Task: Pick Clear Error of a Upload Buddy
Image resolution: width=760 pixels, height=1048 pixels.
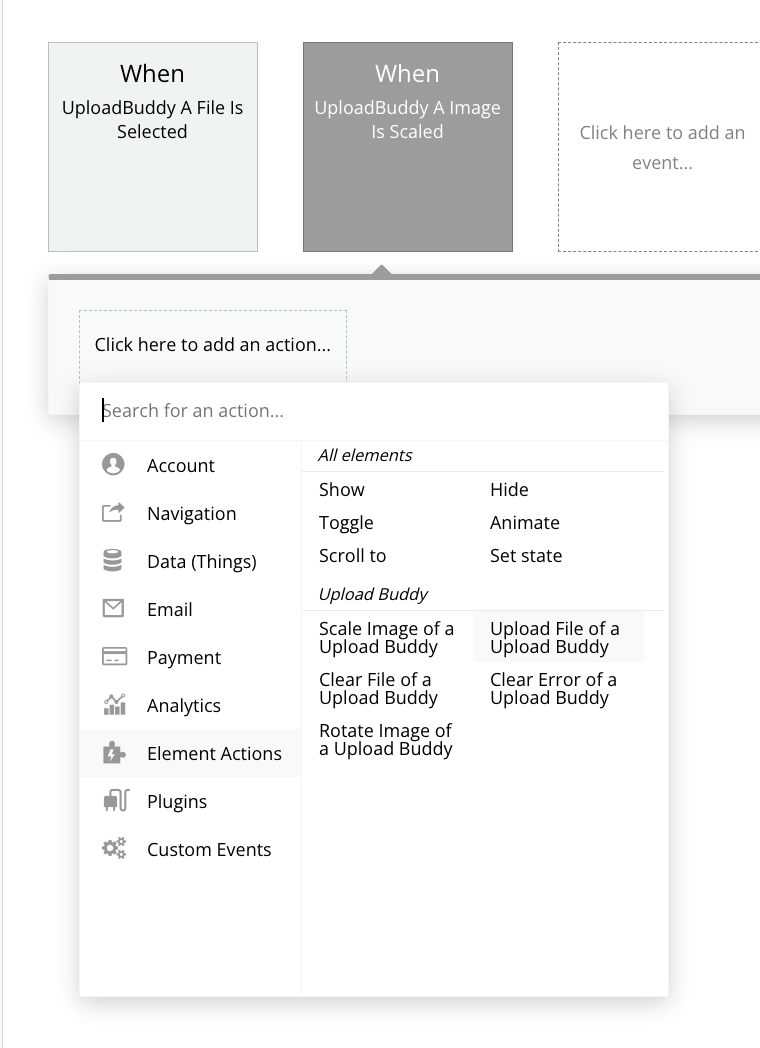Action: point(553,688)
